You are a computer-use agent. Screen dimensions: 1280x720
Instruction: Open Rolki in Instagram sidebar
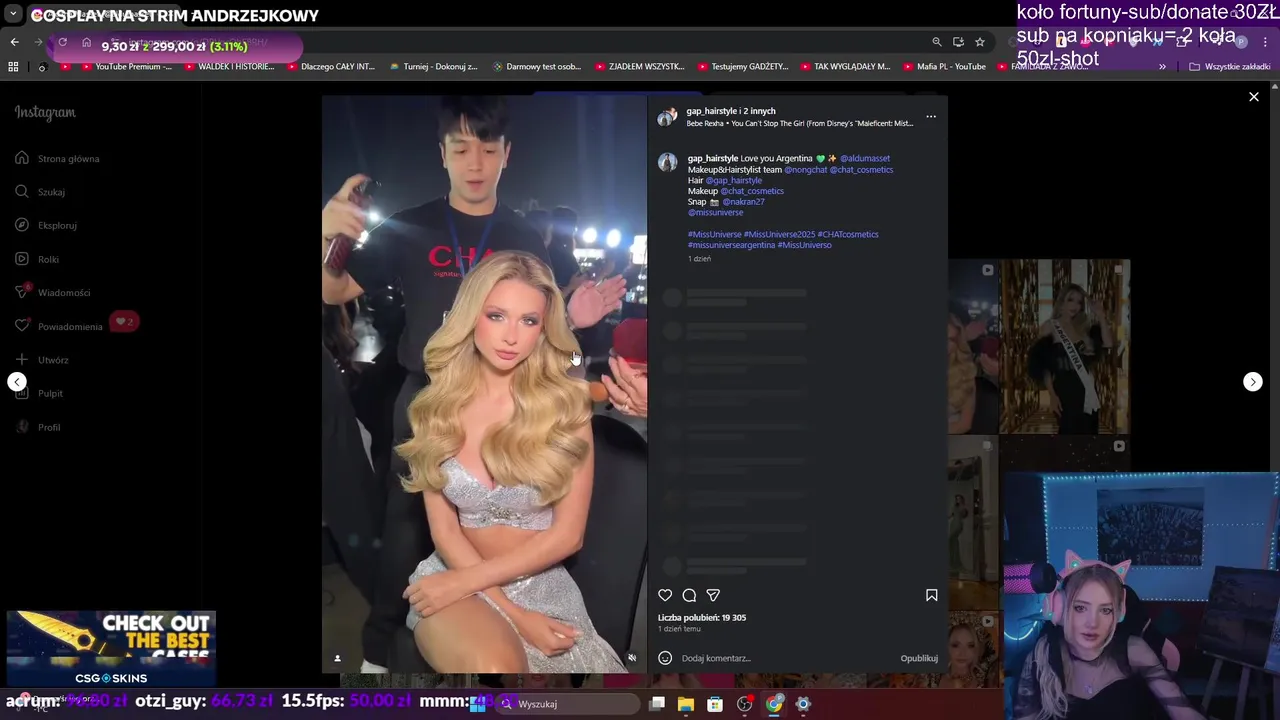pos(38,259)
